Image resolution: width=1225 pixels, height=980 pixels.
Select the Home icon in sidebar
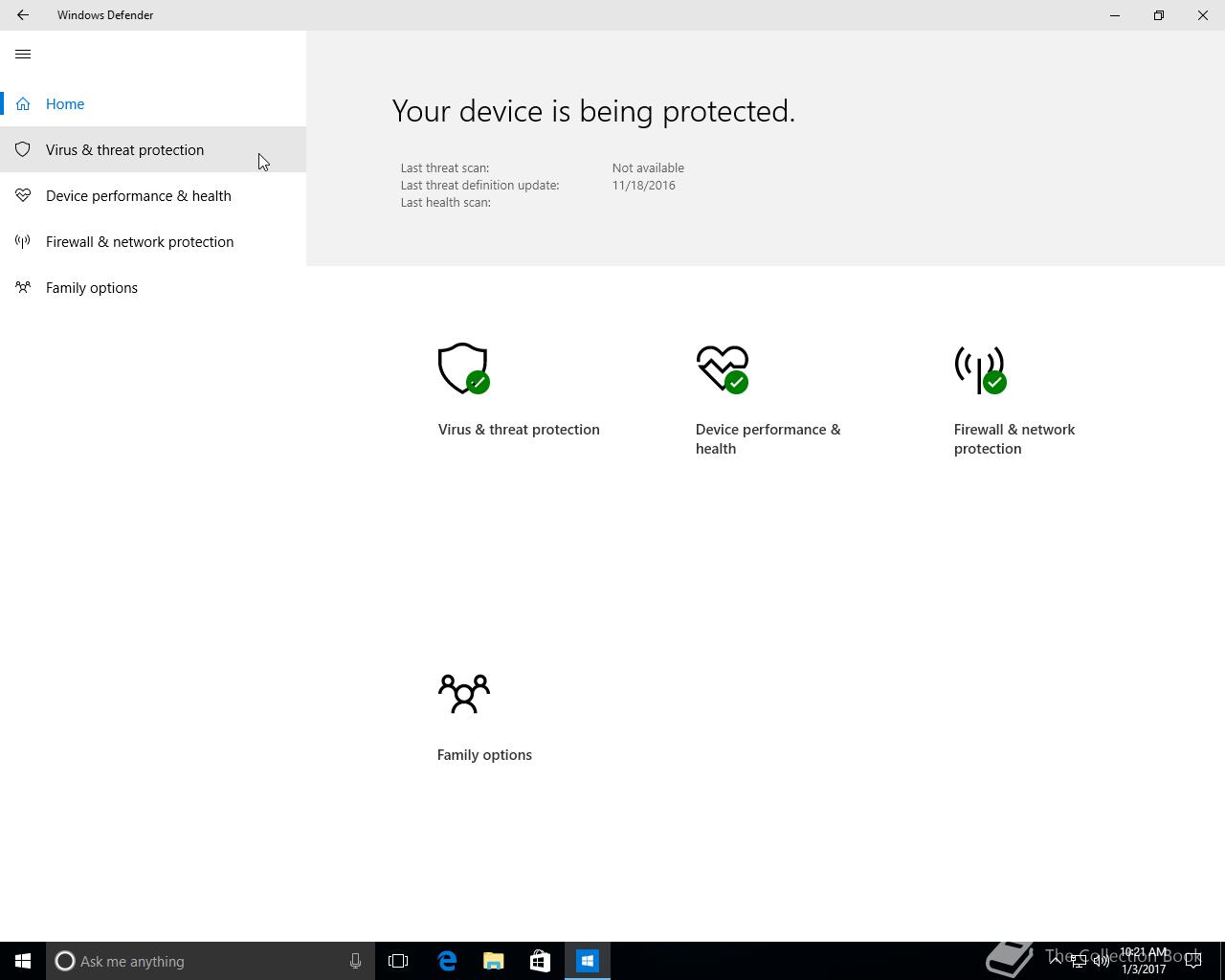23,103
